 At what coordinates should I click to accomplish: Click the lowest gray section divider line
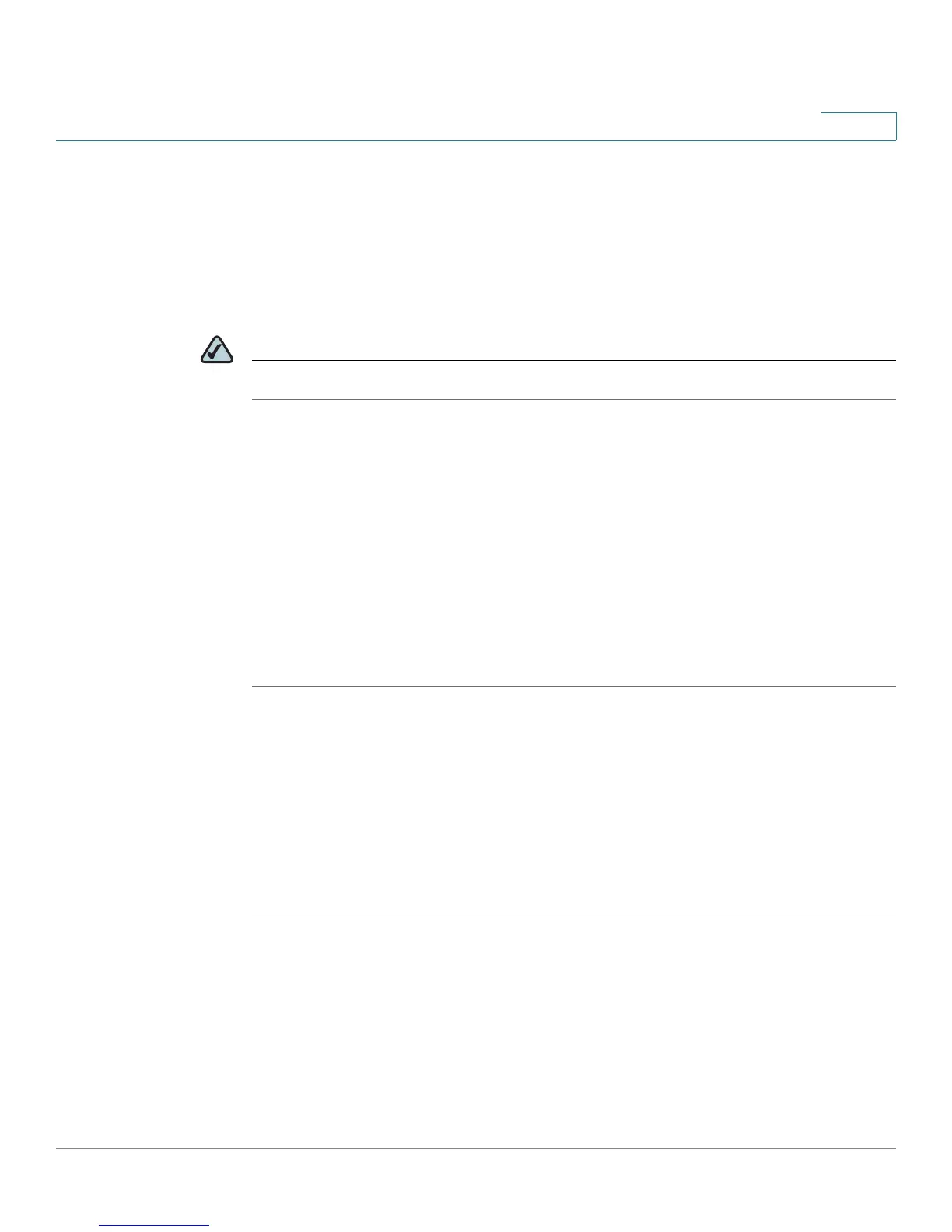(574, 915)
